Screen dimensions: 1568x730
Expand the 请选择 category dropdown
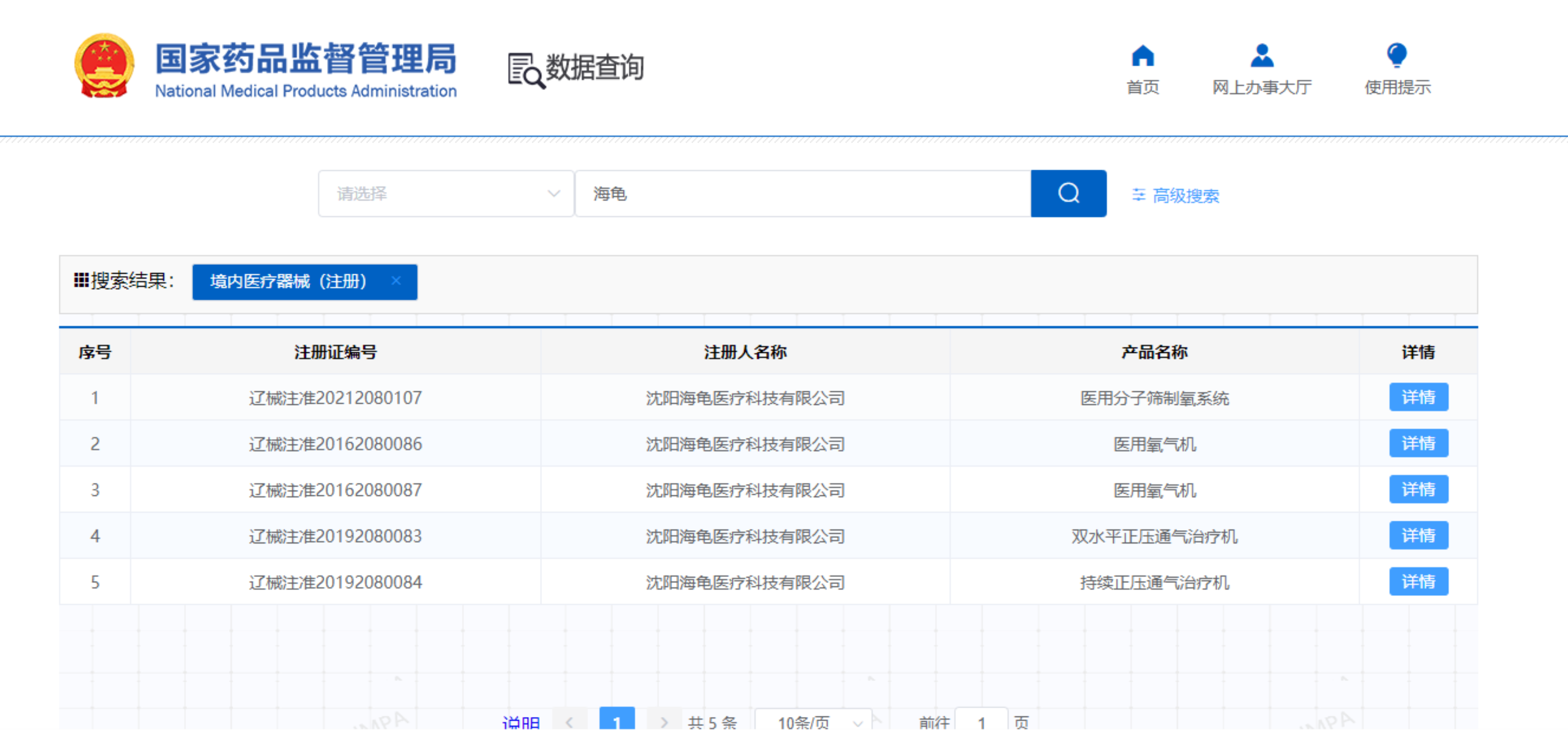445,194
